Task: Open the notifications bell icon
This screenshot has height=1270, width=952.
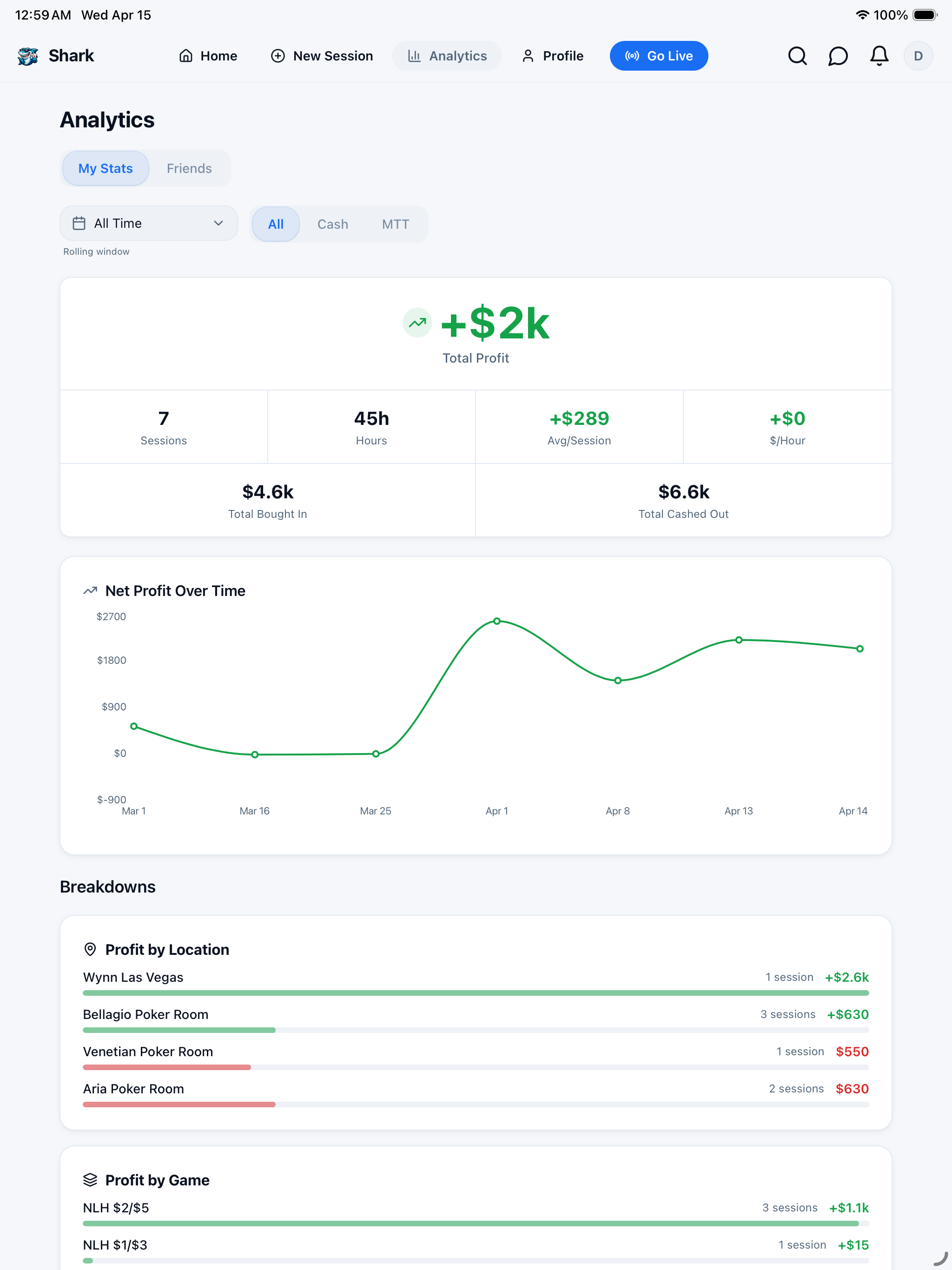Action: pos(879,56)
